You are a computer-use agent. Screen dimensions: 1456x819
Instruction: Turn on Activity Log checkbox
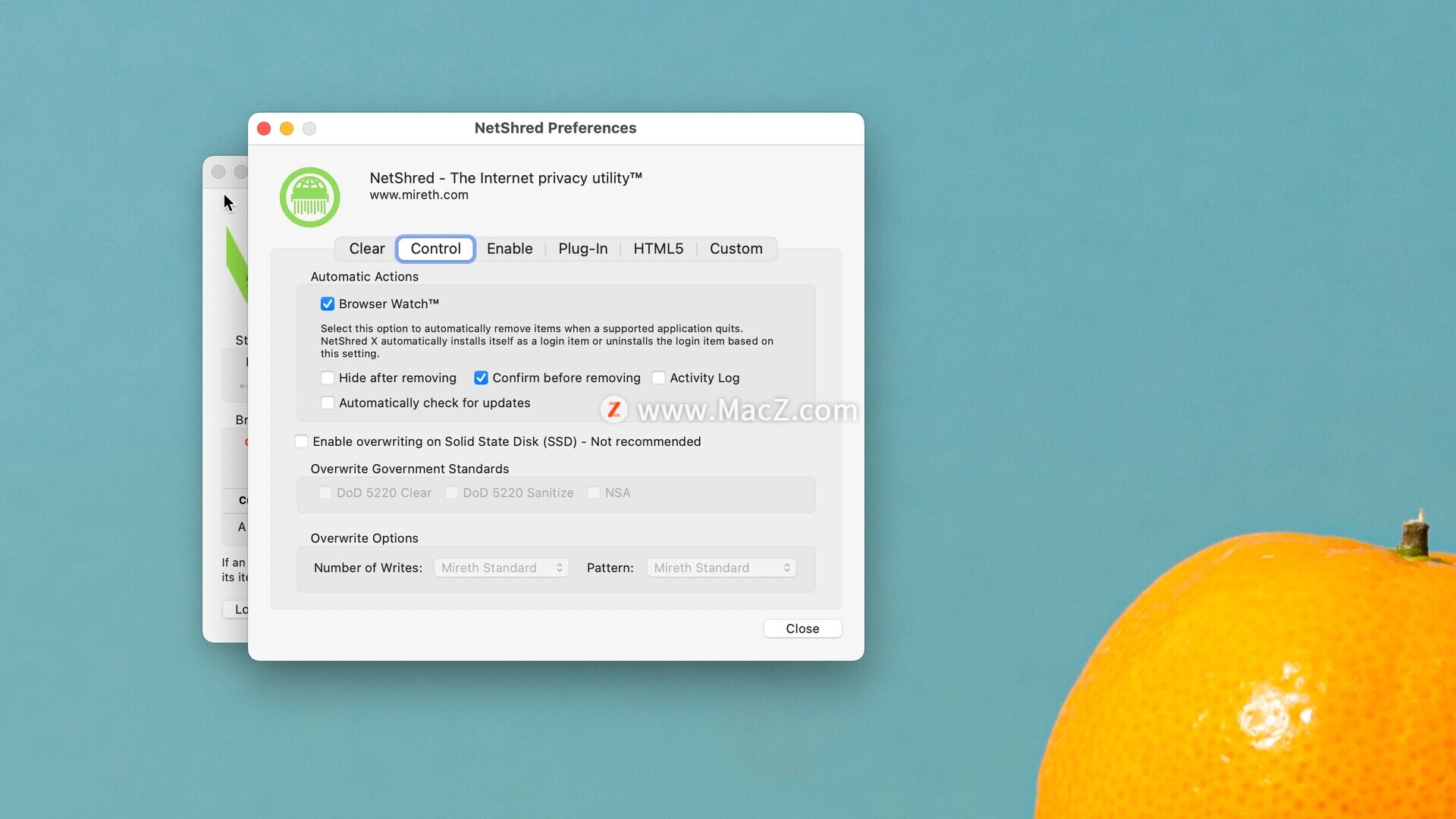click(x=658, y=378)
